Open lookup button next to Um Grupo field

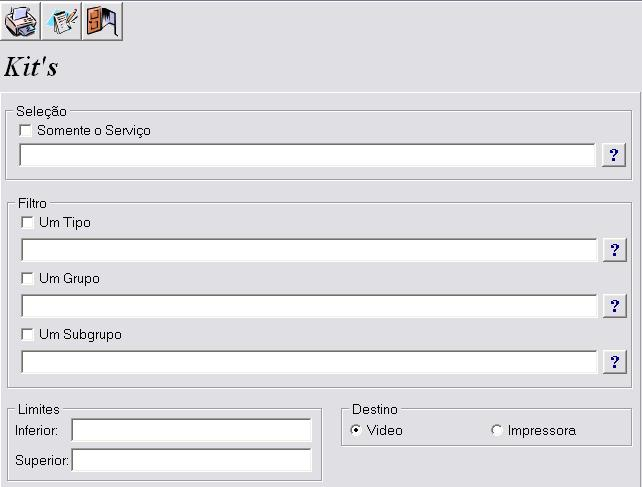coord(614,306)
